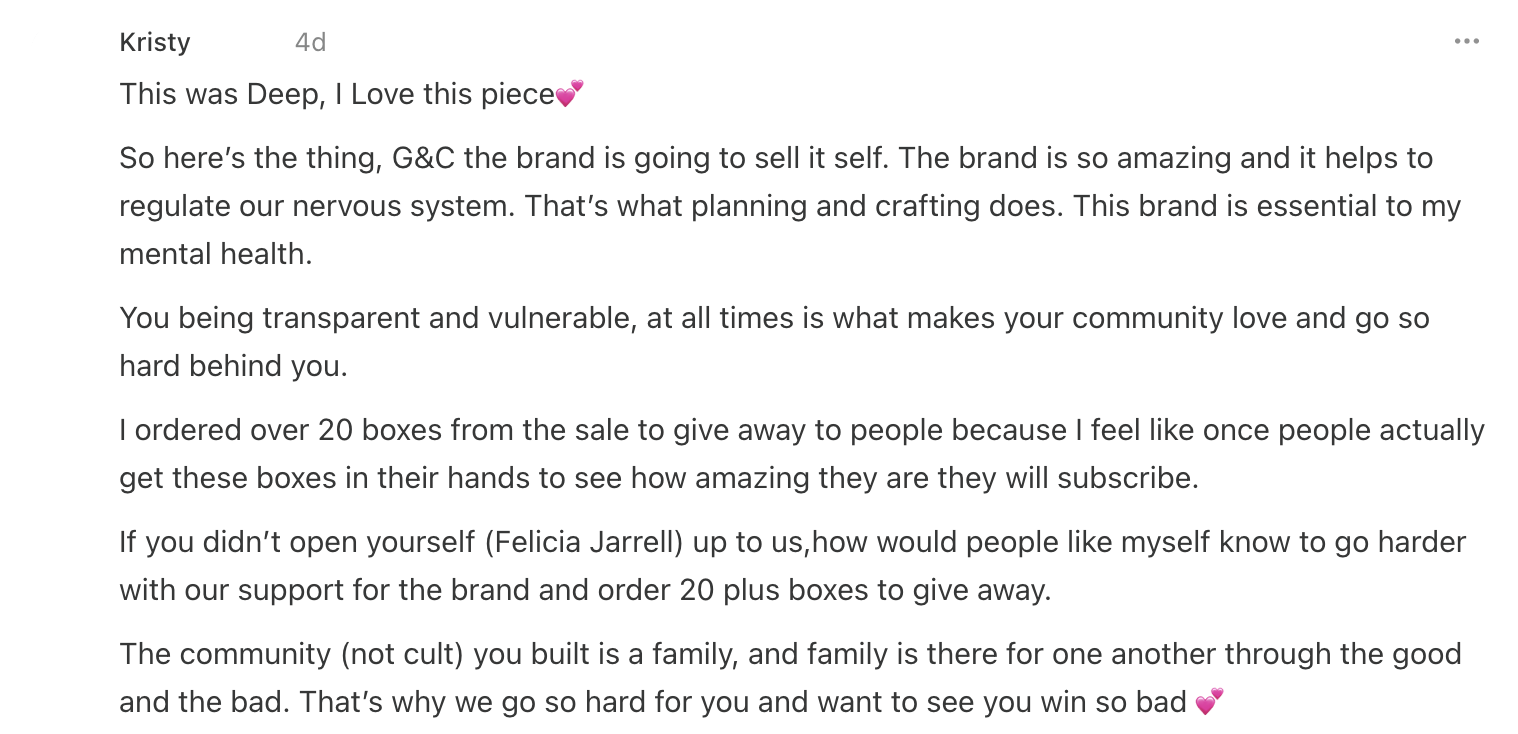Click the "4d" comment timestamp
Viewport: 1518px width, 734px height.
[x=310, y=42]
